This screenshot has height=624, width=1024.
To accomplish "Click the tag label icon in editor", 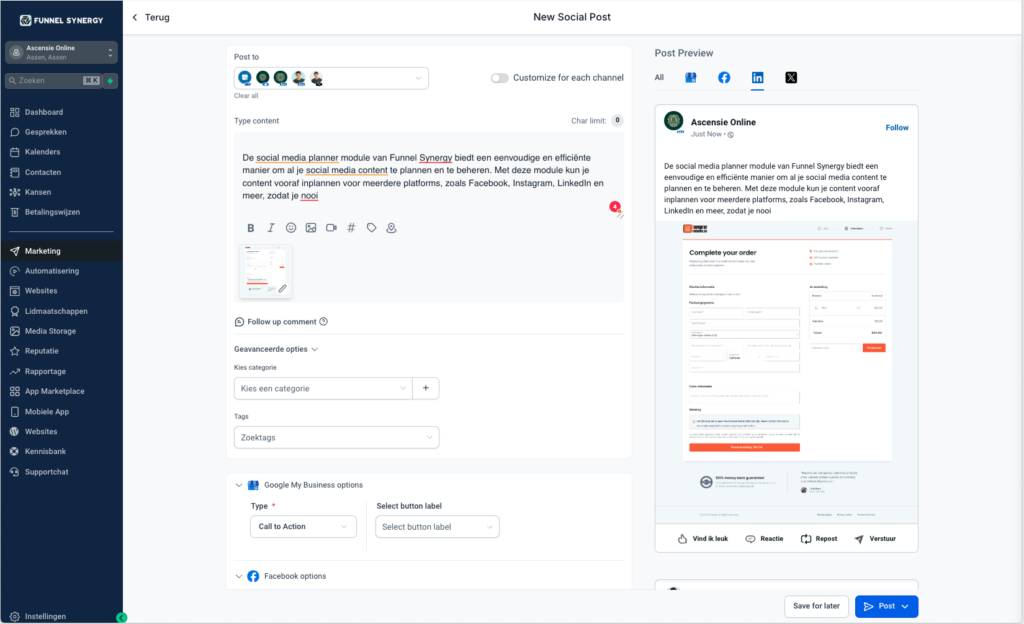I will [371, 228].
